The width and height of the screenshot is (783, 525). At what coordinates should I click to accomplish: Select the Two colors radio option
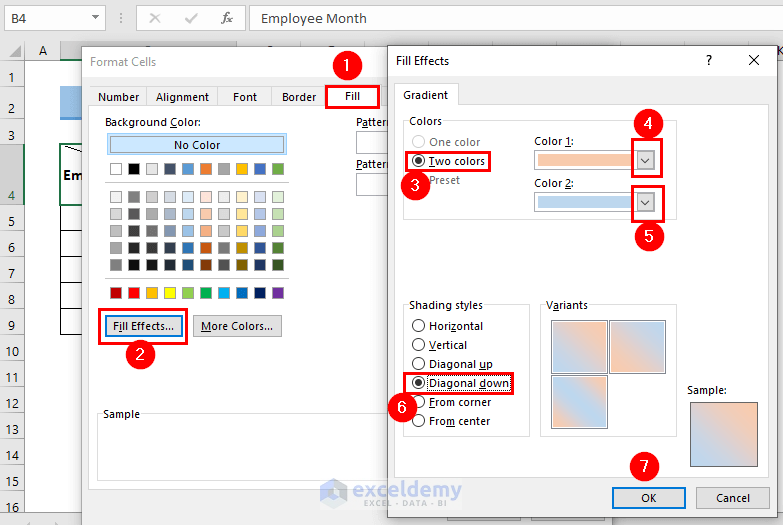click(448, 161)
